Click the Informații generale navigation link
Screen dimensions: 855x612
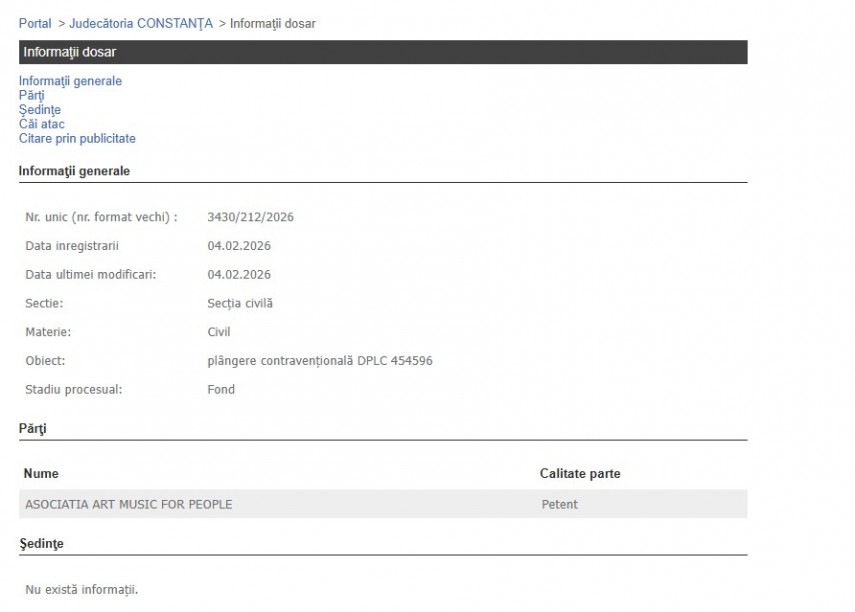[x=70, y=81]
